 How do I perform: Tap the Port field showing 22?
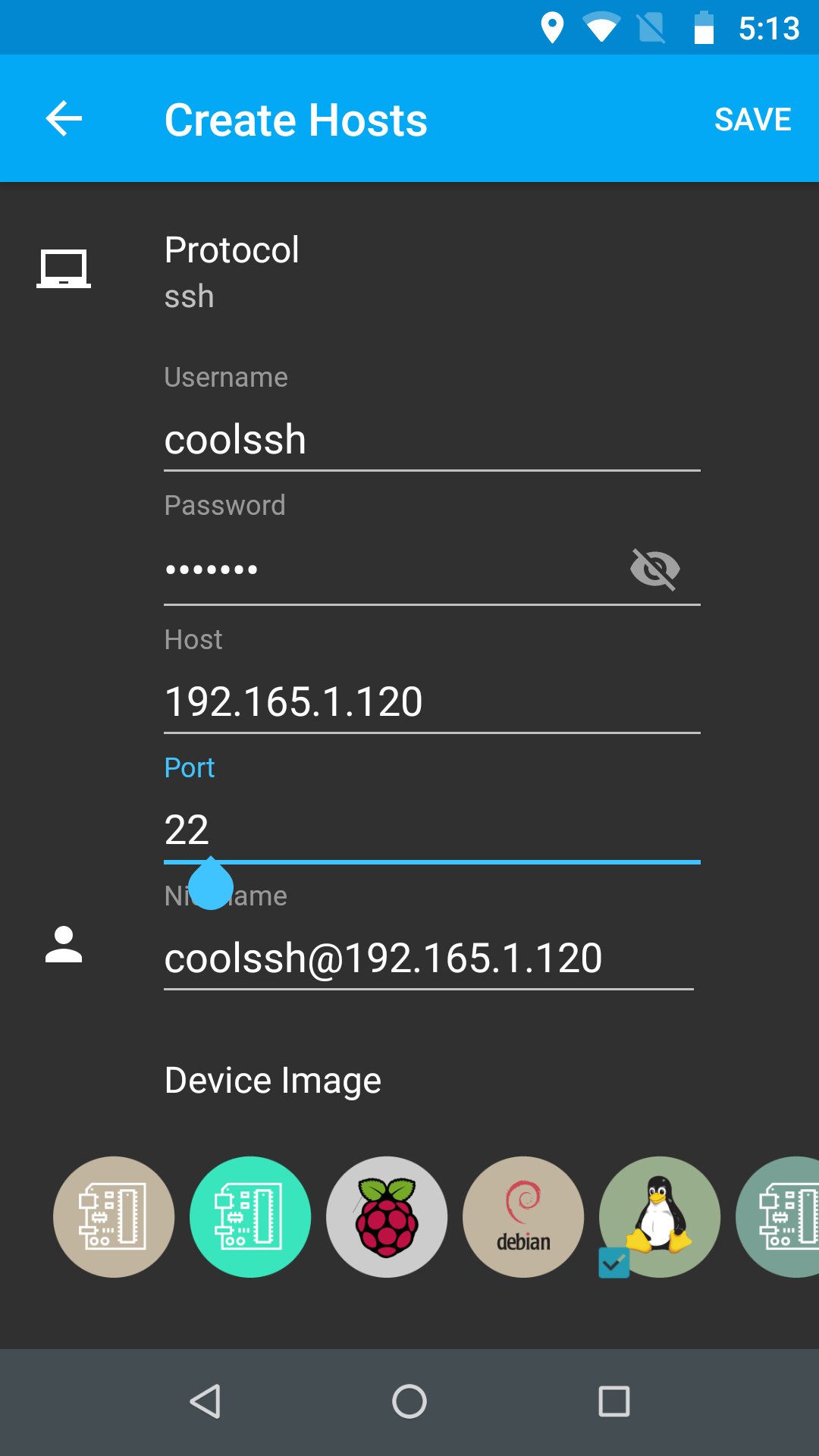coord(431,830)
